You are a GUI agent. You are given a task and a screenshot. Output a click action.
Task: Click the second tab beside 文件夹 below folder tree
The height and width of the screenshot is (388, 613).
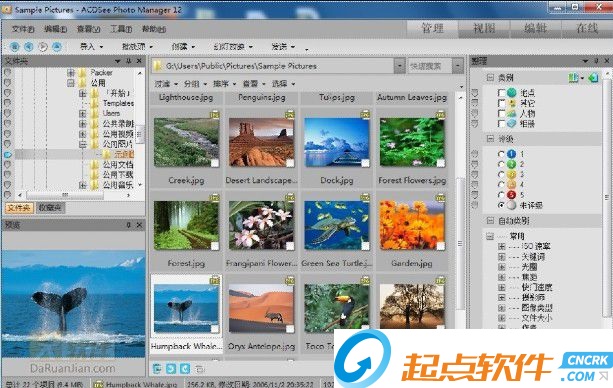pos(50,208)
